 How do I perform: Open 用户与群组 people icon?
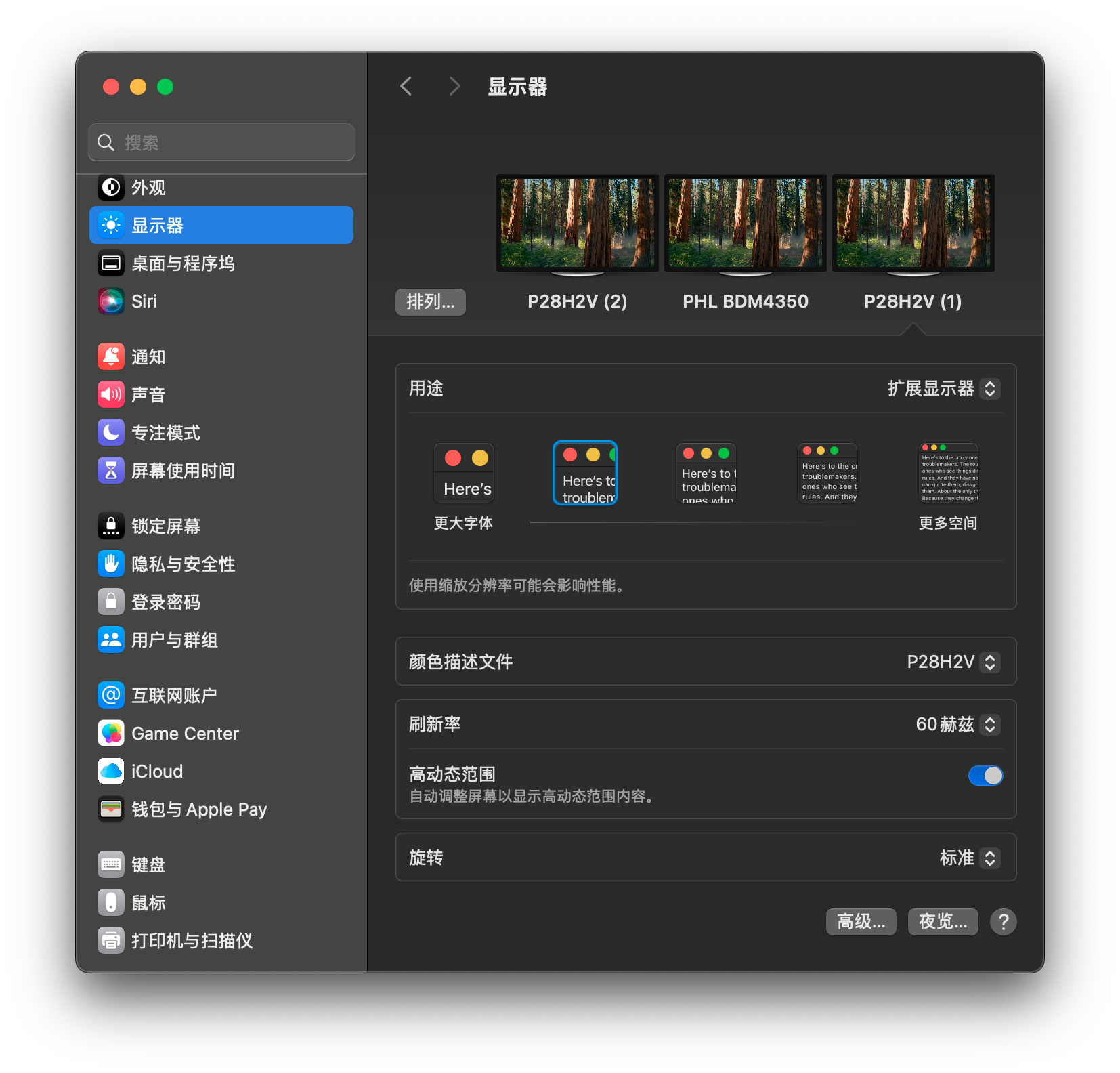(111, 639)
